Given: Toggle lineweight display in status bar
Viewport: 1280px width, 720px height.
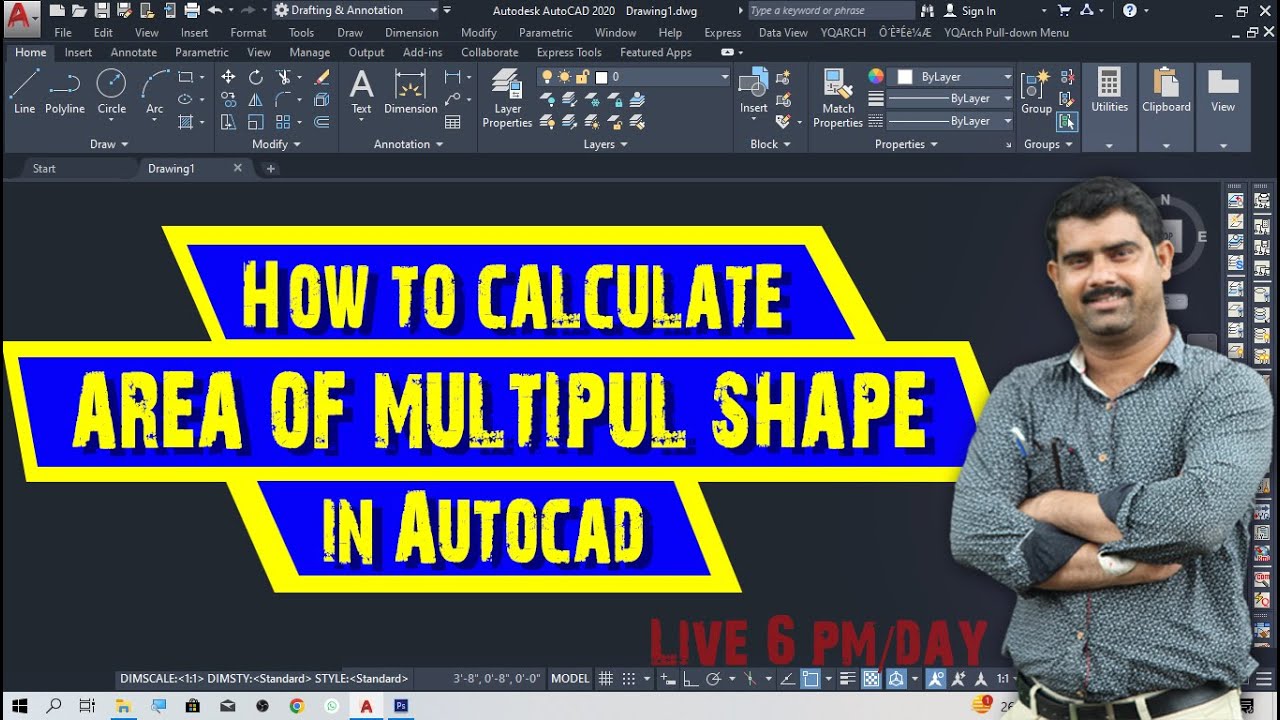Looking at the screenshot, I should point(848,678).
